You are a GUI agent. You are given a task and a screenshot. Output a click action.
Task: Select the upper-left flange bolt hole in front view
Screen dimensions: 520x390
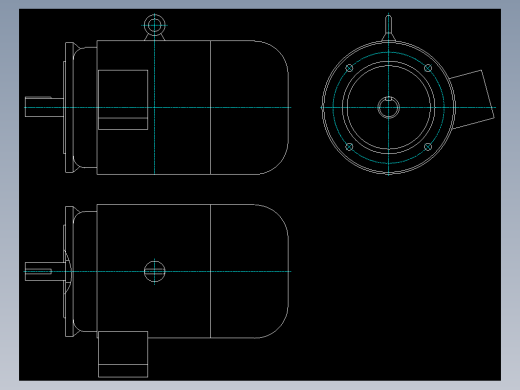coord(349,68)
